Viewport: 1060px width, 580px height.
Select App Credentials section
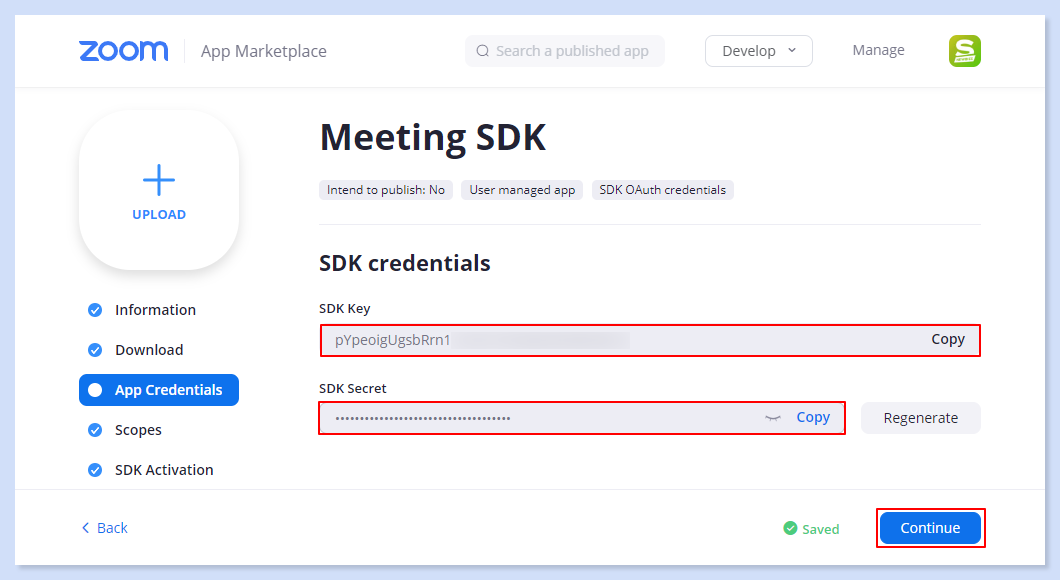click(159, 390)
